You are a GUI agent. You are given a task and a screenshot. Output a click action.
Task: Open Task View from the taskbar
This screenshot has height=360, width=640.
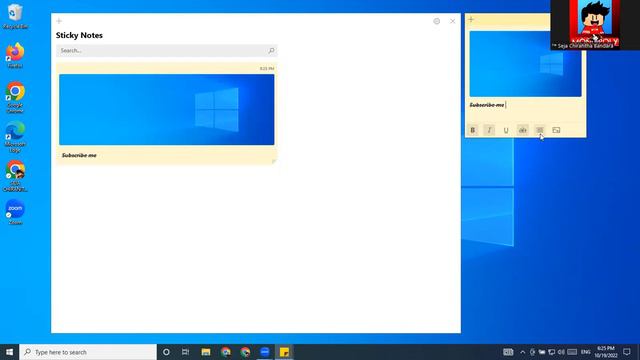click(x=185, y=352)
